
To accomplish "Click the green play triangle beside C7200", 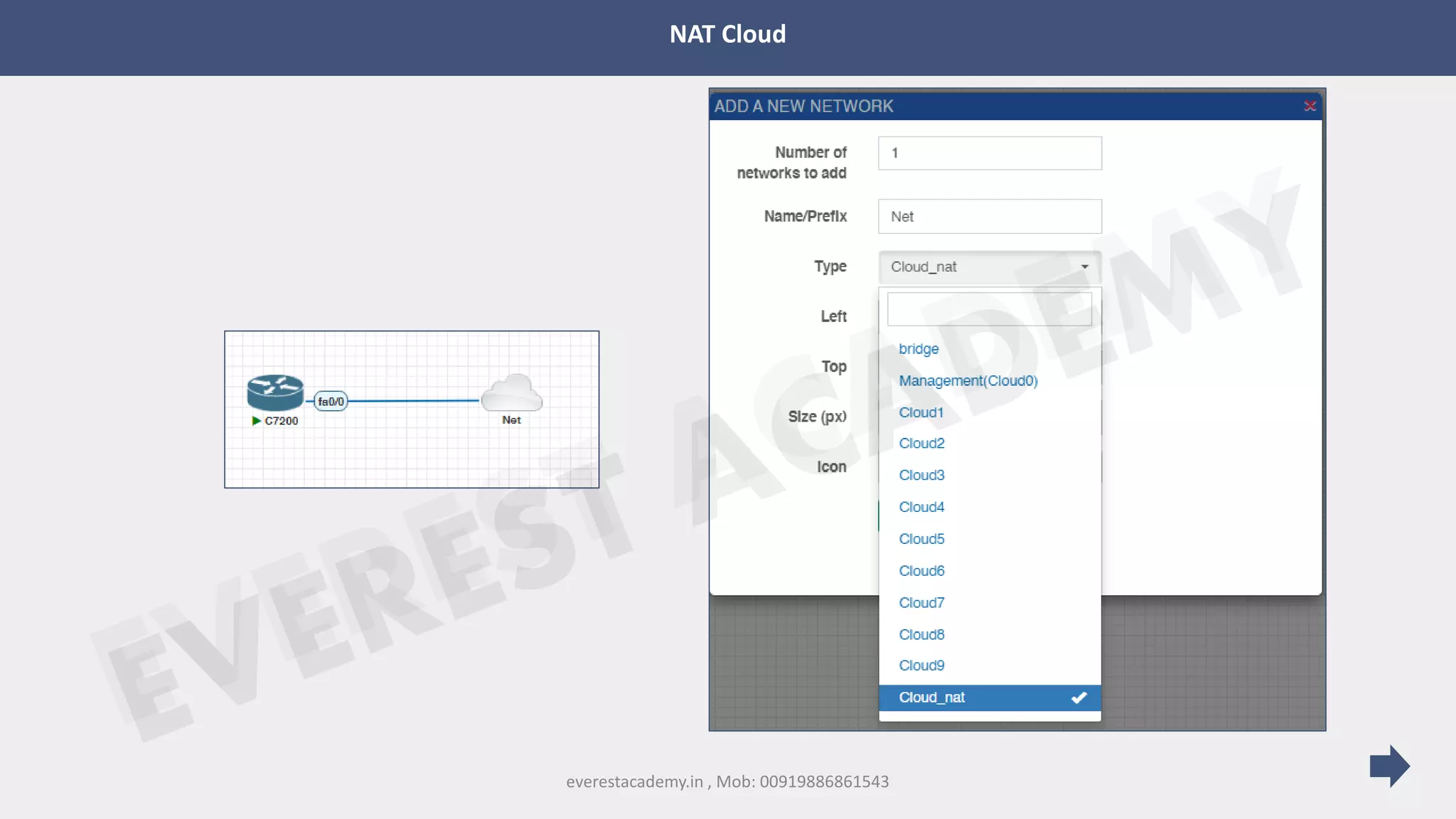I will click(256, 421).
